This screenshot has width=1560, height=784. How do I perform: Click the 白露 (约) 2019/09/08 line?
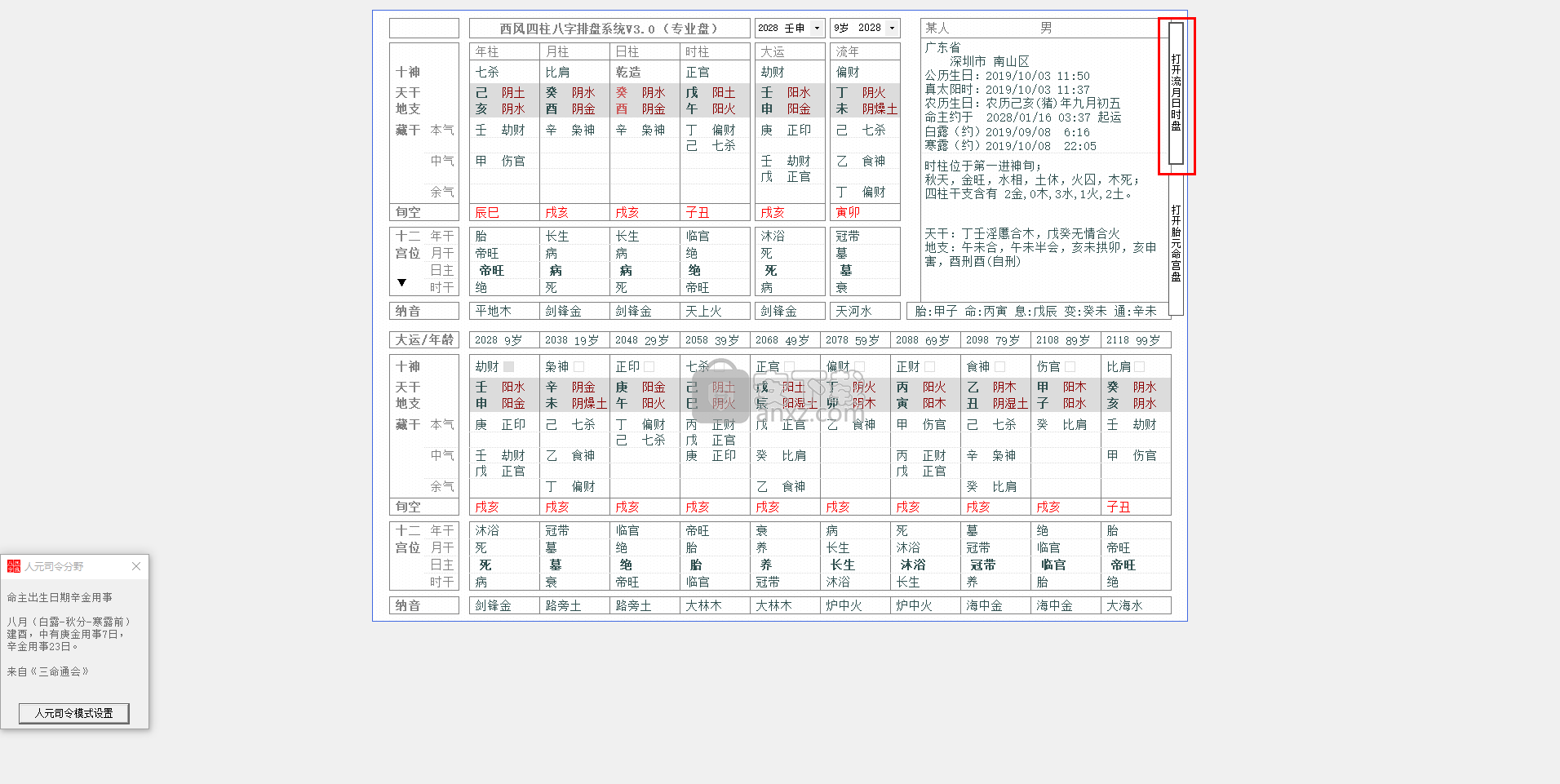(1007, 132)
